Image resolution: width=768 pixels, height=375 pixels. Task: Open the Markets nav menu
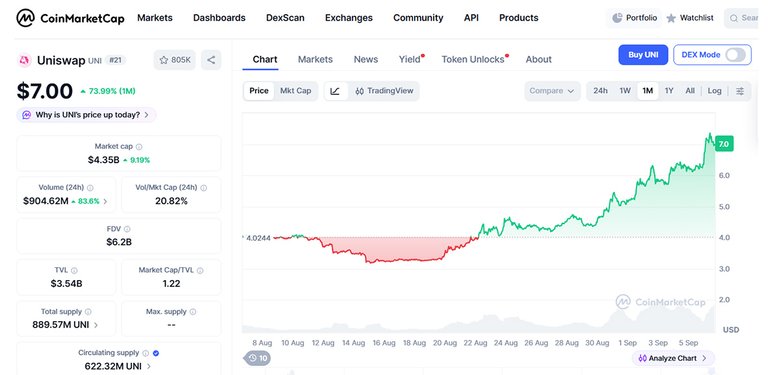(155, 18)
